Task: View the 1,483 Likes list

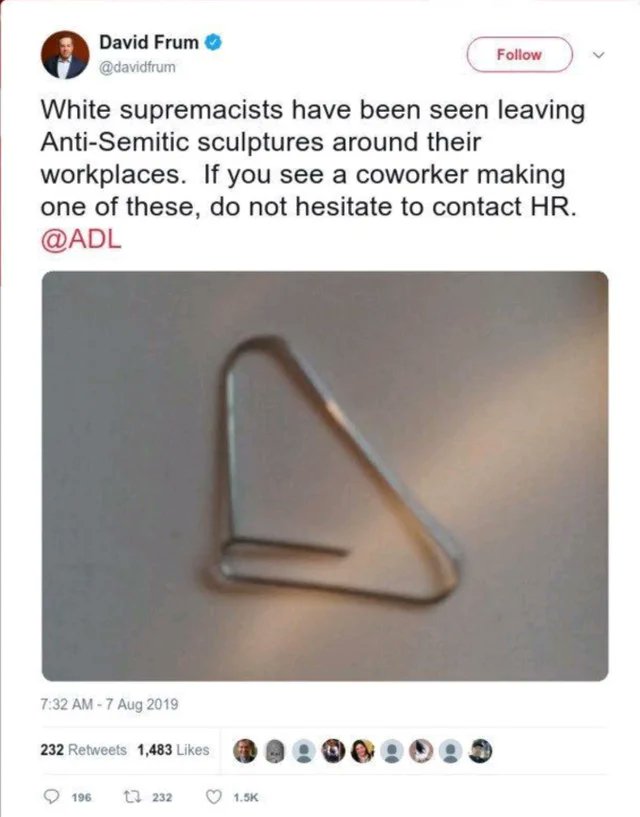Action: click(173, 750)
